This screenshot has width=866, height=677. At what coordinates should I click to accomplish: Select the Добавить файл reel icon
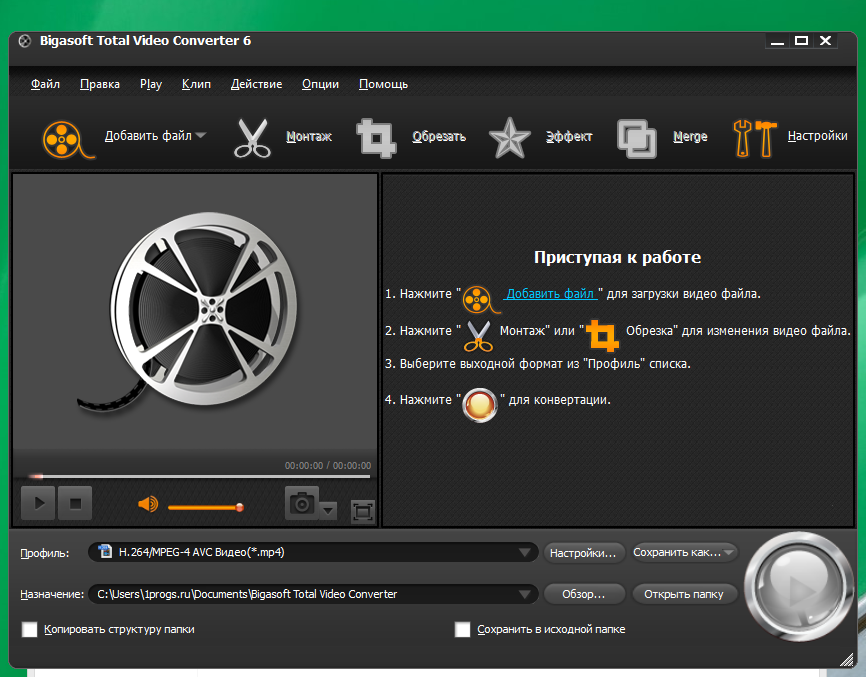click(x=64, y=136)
